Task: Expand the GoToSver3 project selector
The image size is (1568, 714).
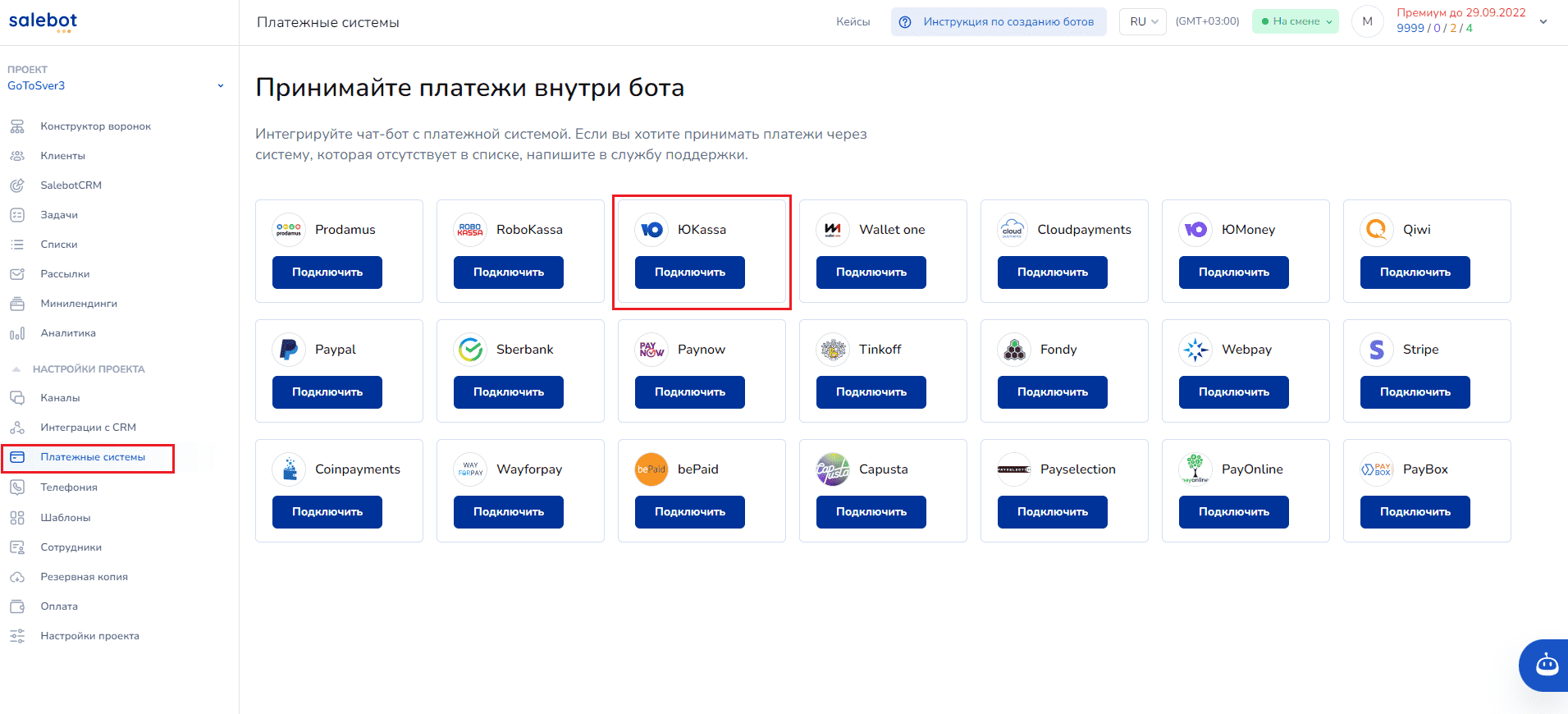Action: [220, 86]
